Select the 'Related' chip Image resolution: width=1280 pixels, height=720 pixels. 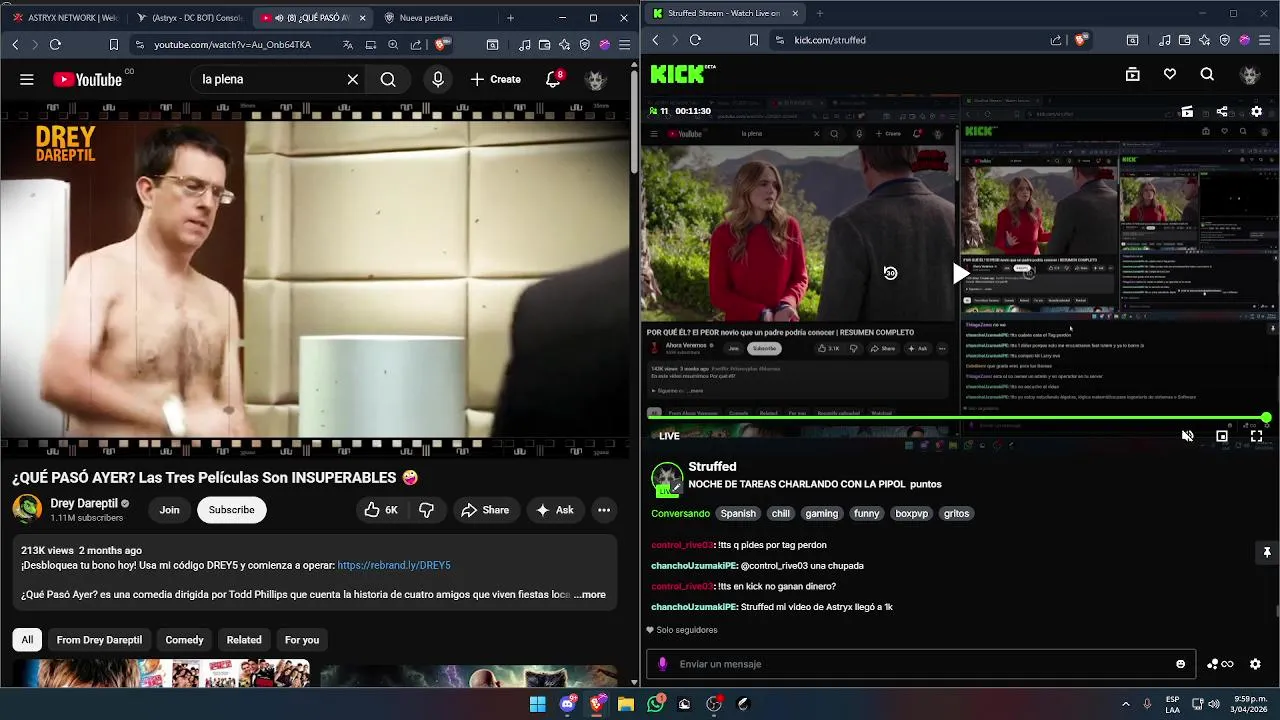point(244,640)
